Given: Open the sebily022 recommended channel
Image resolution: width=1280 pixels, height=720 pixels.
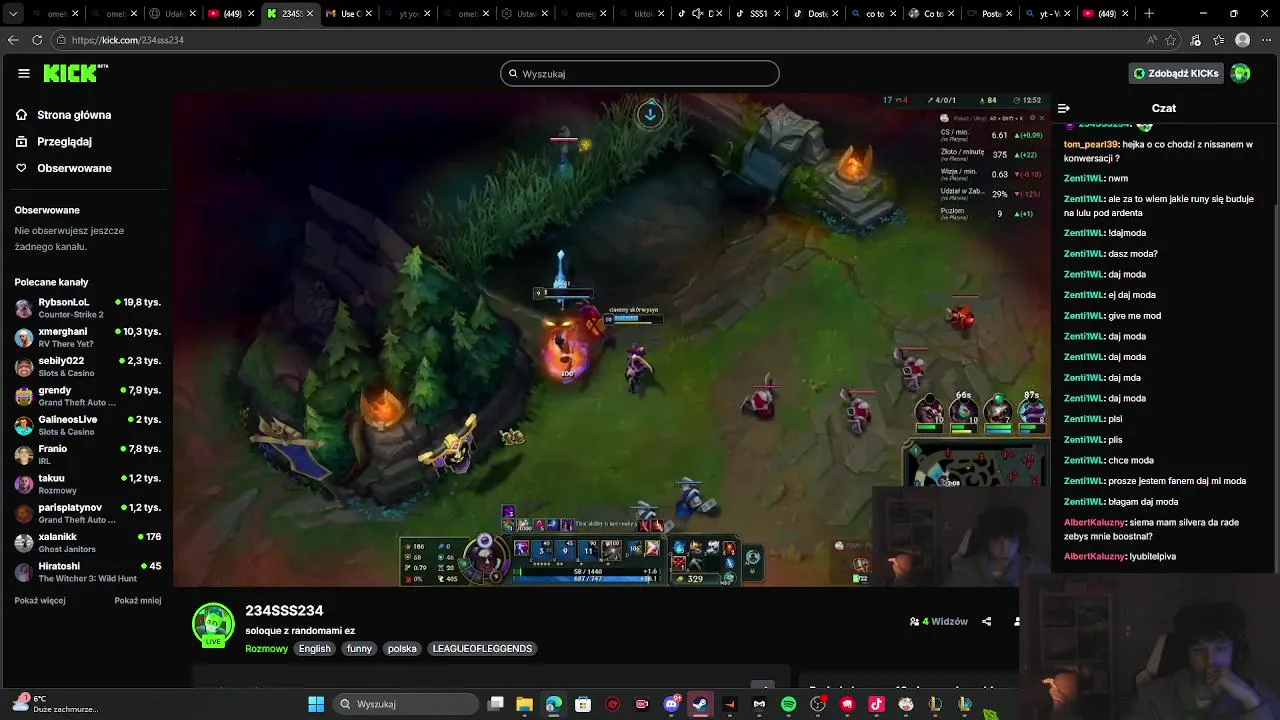Looking at the screenshot, I should pos(88,366).
